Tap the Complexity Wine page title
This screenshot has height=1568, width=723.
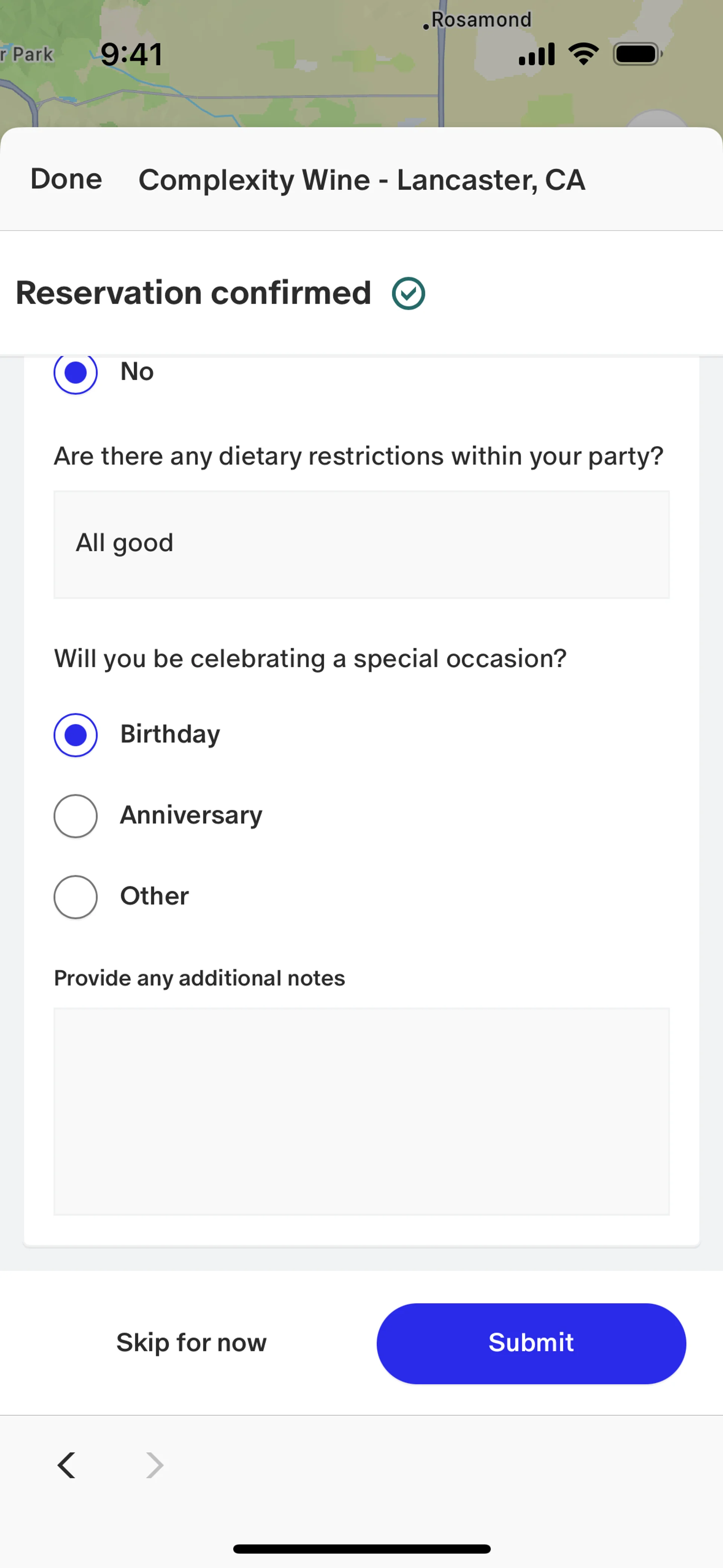(x=361, y=180)
